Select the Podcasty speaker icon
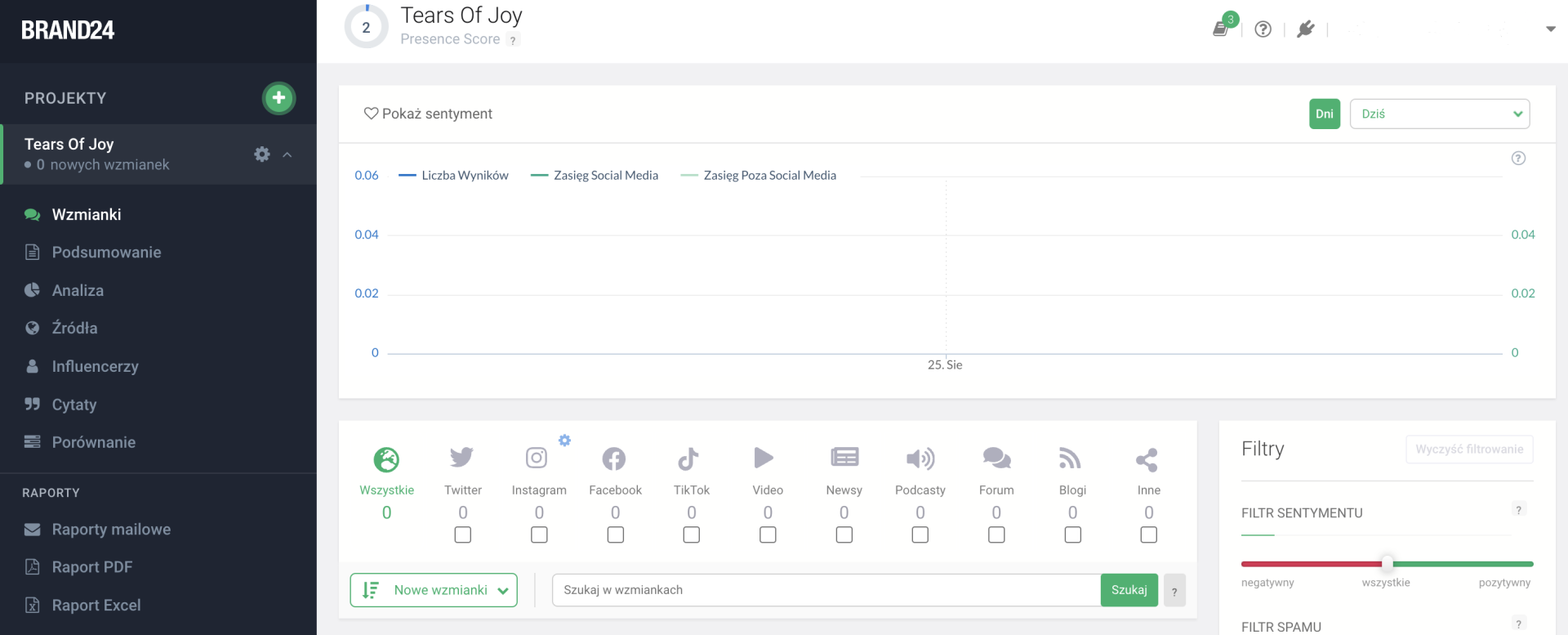1568x635 pixels. click(x=920, y=458)
